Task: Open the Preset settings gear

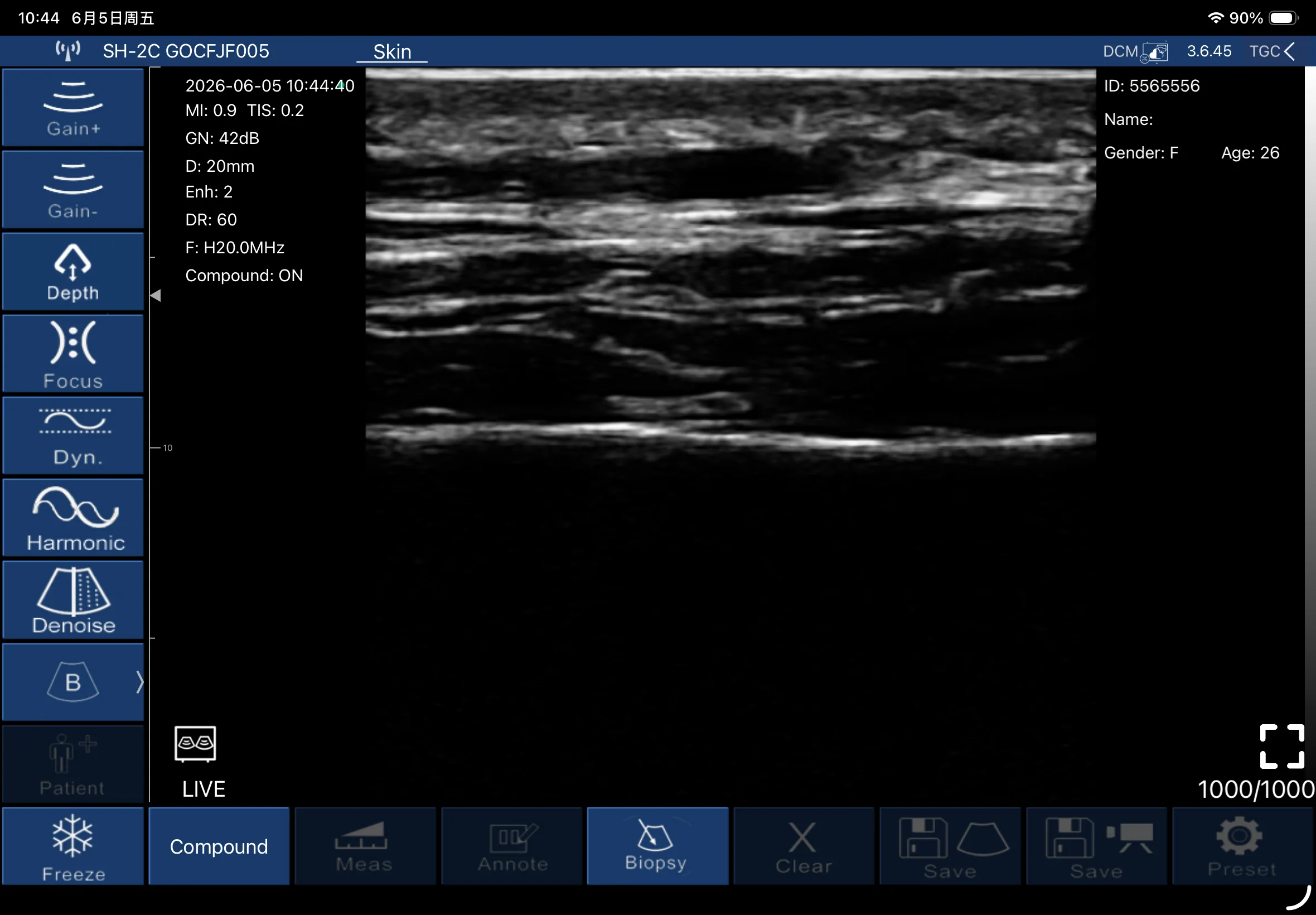Action: (x=1242, y=846)
